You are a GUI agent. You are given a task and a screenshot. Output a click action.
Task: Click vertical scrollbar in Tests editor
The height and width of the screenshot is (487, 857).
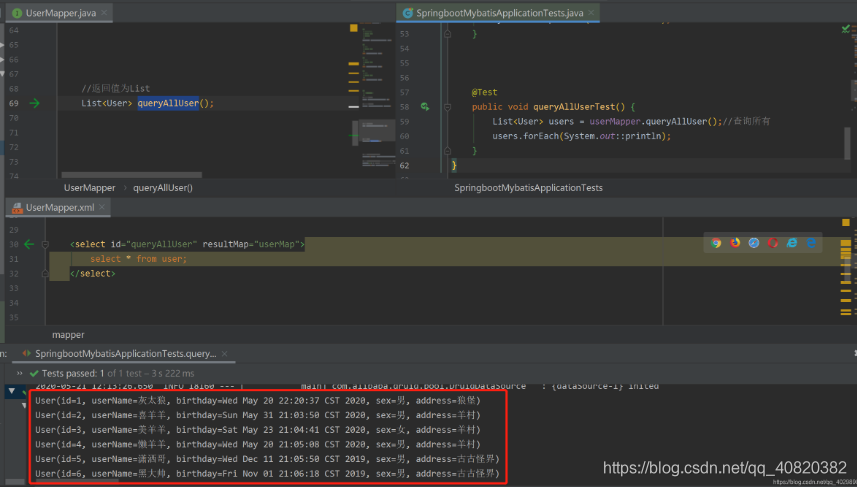pyautogui.click(x=847, y=143)
